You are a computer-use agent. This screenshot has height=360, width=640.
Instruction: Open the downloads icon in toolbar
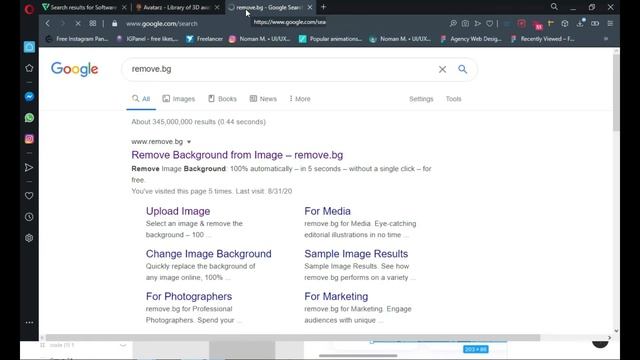(580, 24)
